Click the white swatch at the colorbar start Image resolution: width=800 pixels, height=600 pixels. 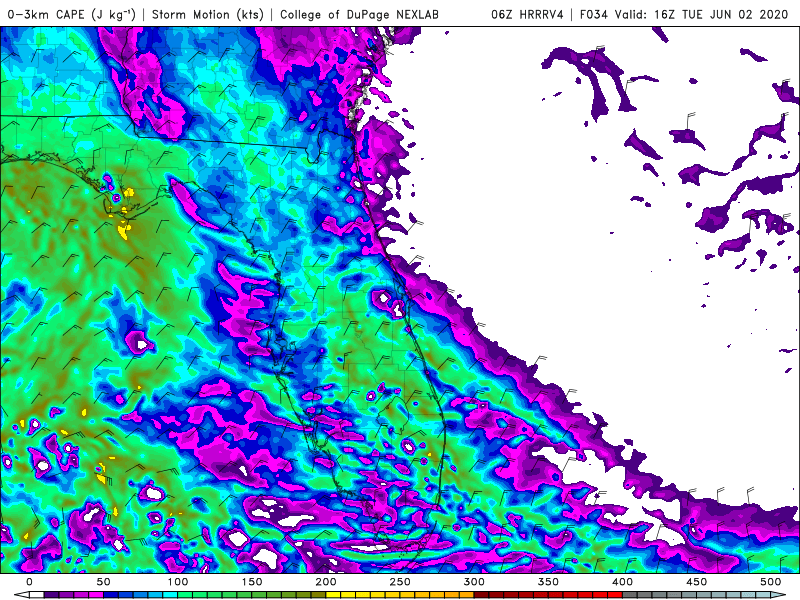[x=36, y=595]
